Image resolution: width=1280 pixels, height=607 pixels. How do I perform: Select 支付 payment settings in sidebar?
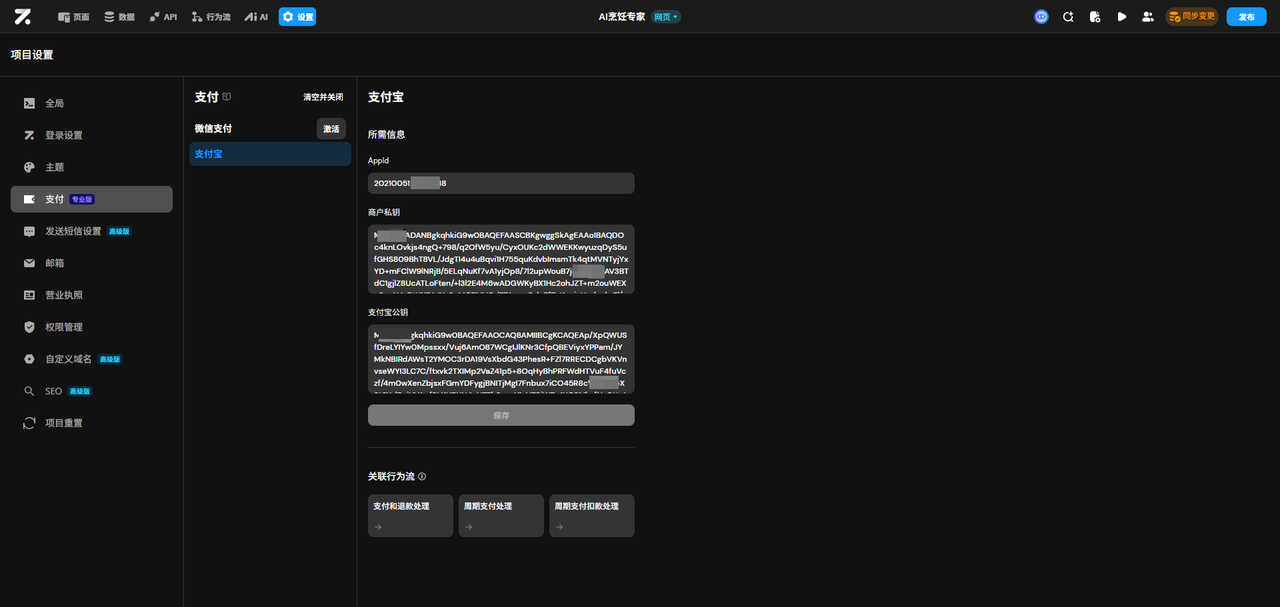coord(91,199)
